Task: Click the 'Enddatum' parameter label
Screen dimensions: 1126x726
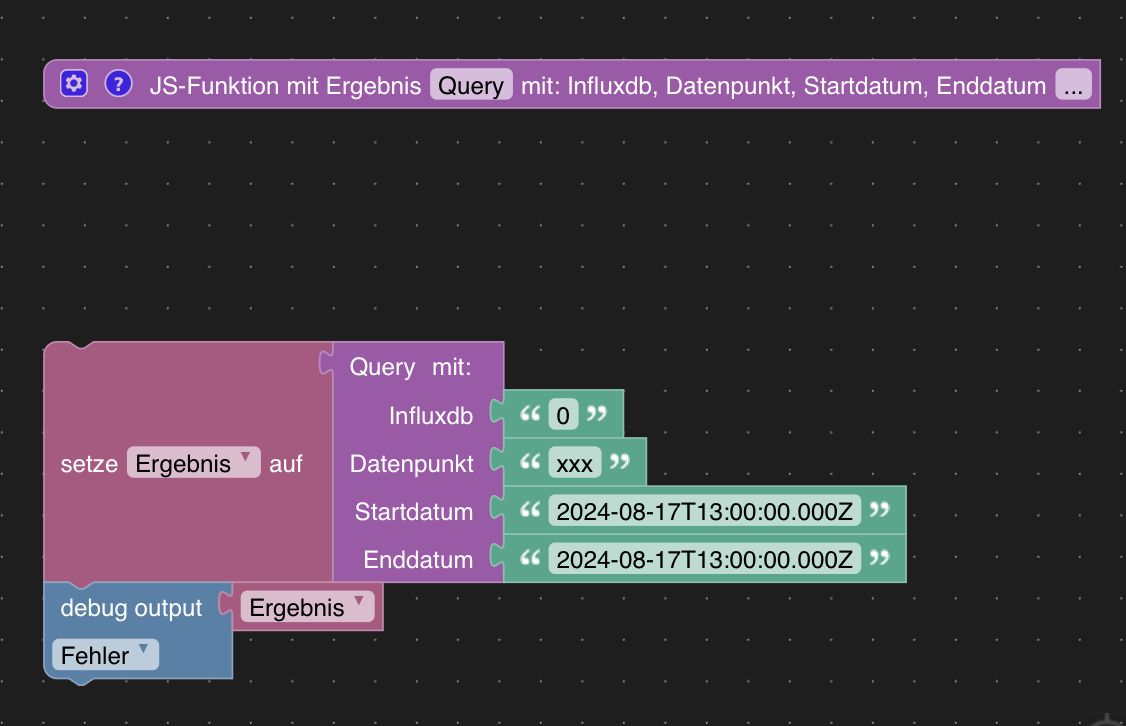Action: pos(418,560)
